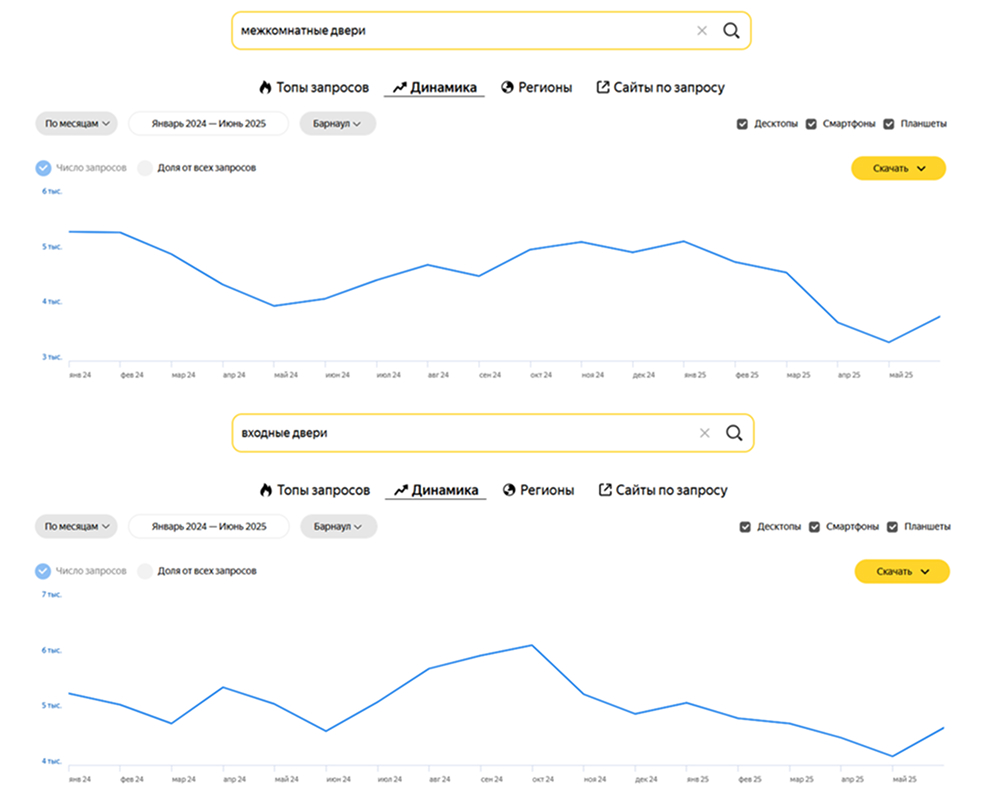Switch to Динамика tab in top panel
This screenshot has width=981, height=796.
click(434, 88)
